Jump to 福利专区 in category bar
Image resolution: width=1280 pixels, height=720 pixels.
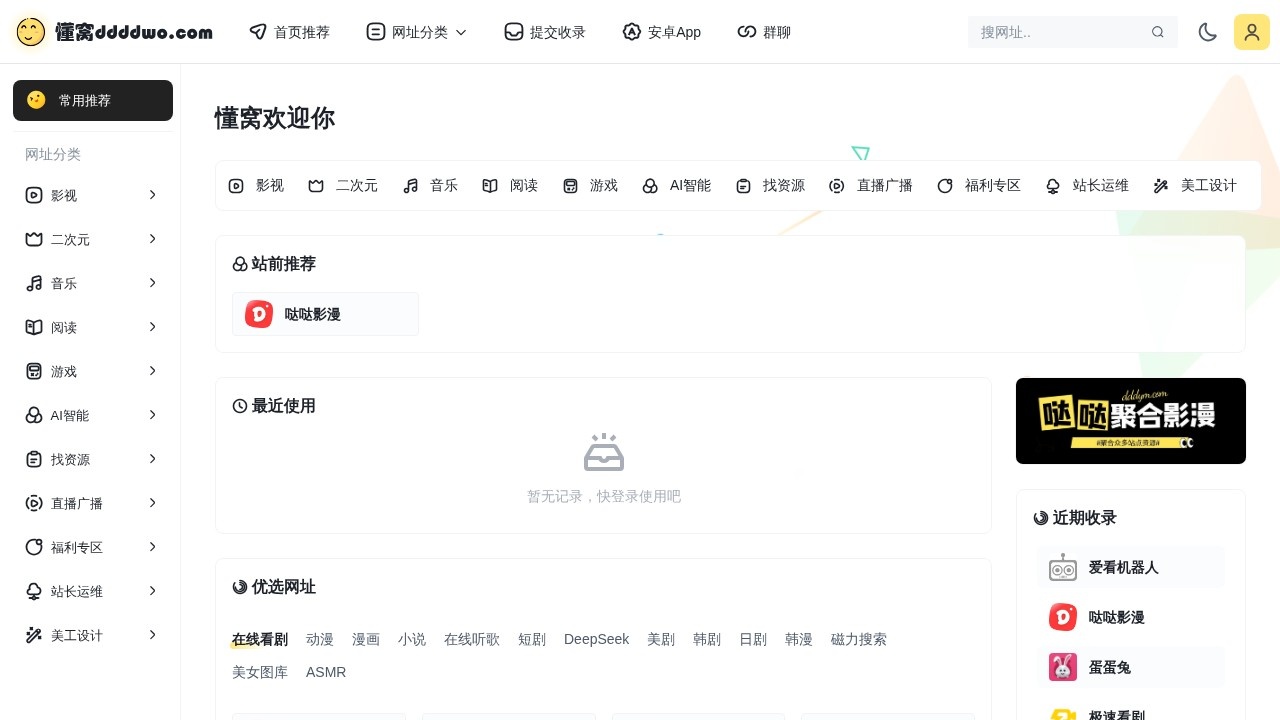click(x=979, y=185)
